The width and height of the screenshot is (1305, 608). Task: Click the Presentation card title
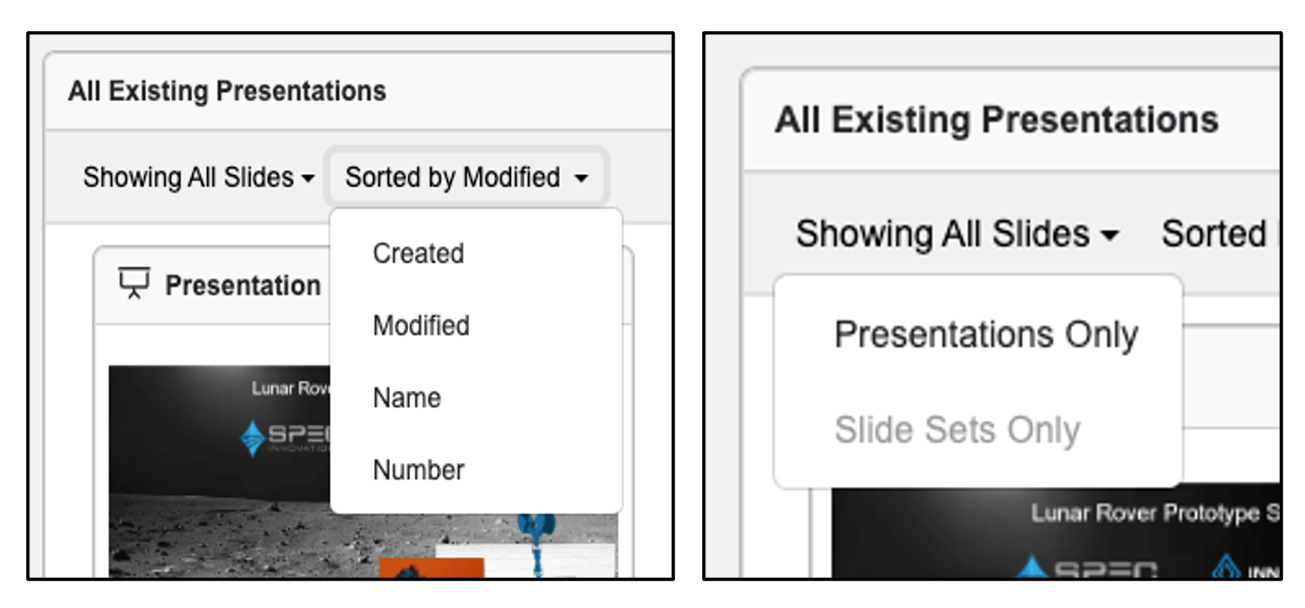coord(242,286)
